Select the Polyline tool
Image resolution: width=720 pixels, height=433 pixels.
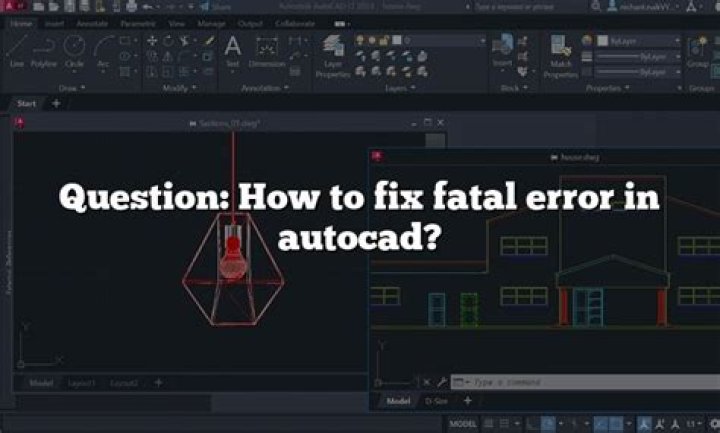click(x=44, y=51)
